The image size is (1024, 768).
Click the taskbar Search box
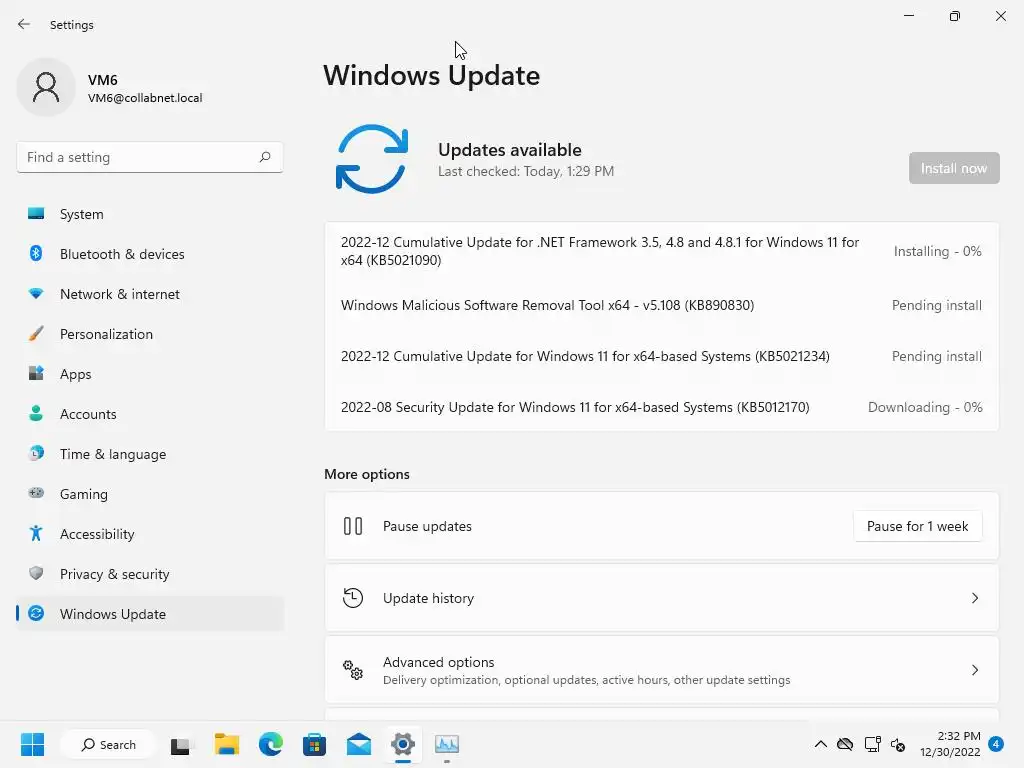[x=108, y=744]
